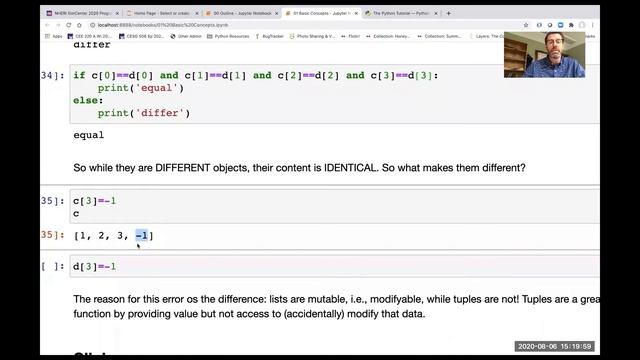The image size is (640, 360).
Task: Open the 'Other Admin' bookmark
Action: point(186,36)
